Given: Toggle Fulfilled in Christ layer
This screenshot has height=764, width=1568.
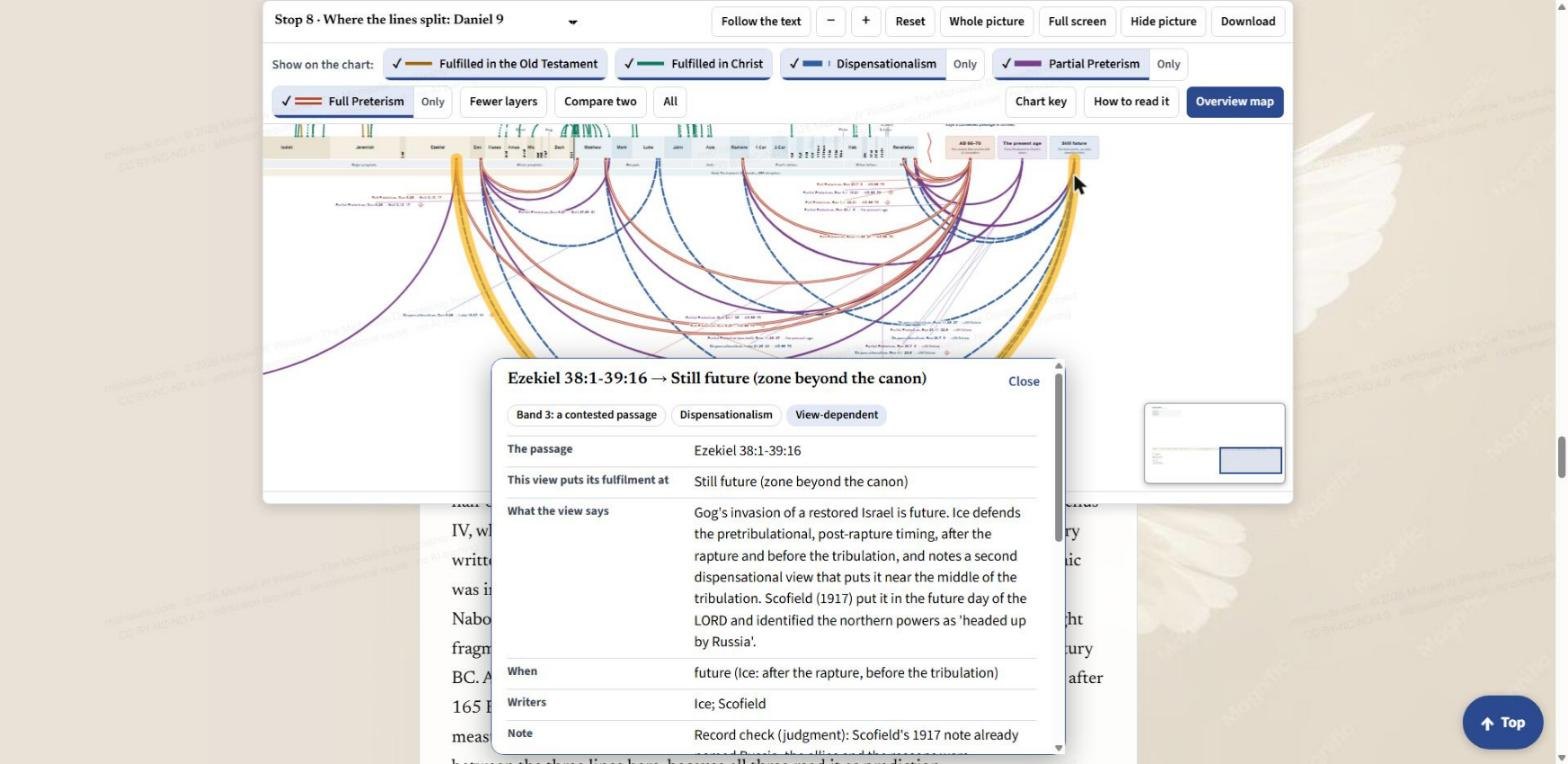Looking at the screenshot, I should point(693,64).
